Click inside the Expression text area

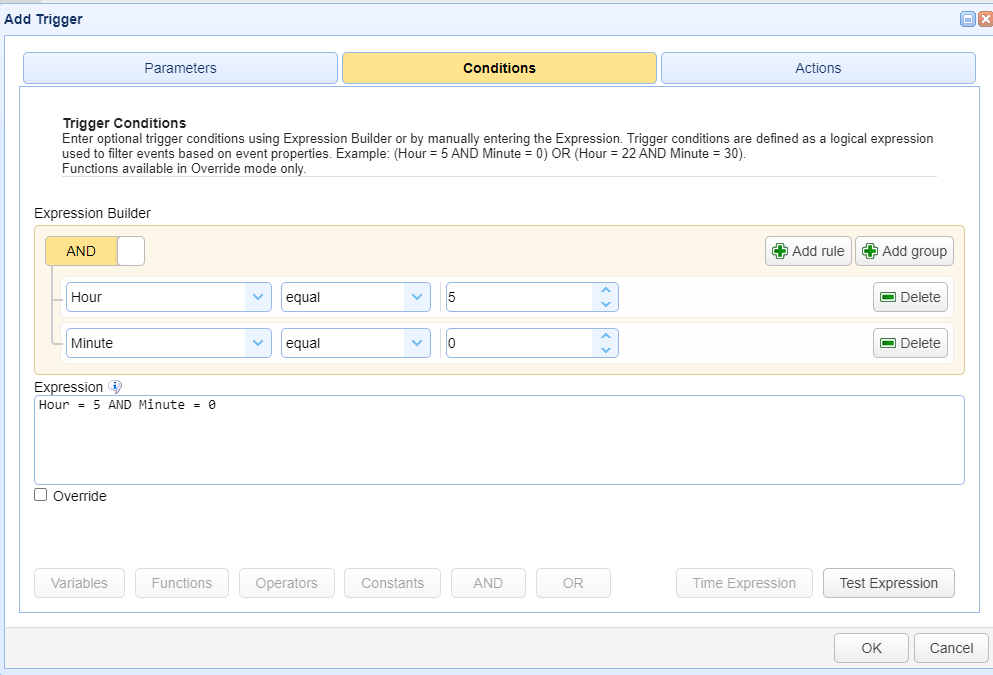coord(499,441)
